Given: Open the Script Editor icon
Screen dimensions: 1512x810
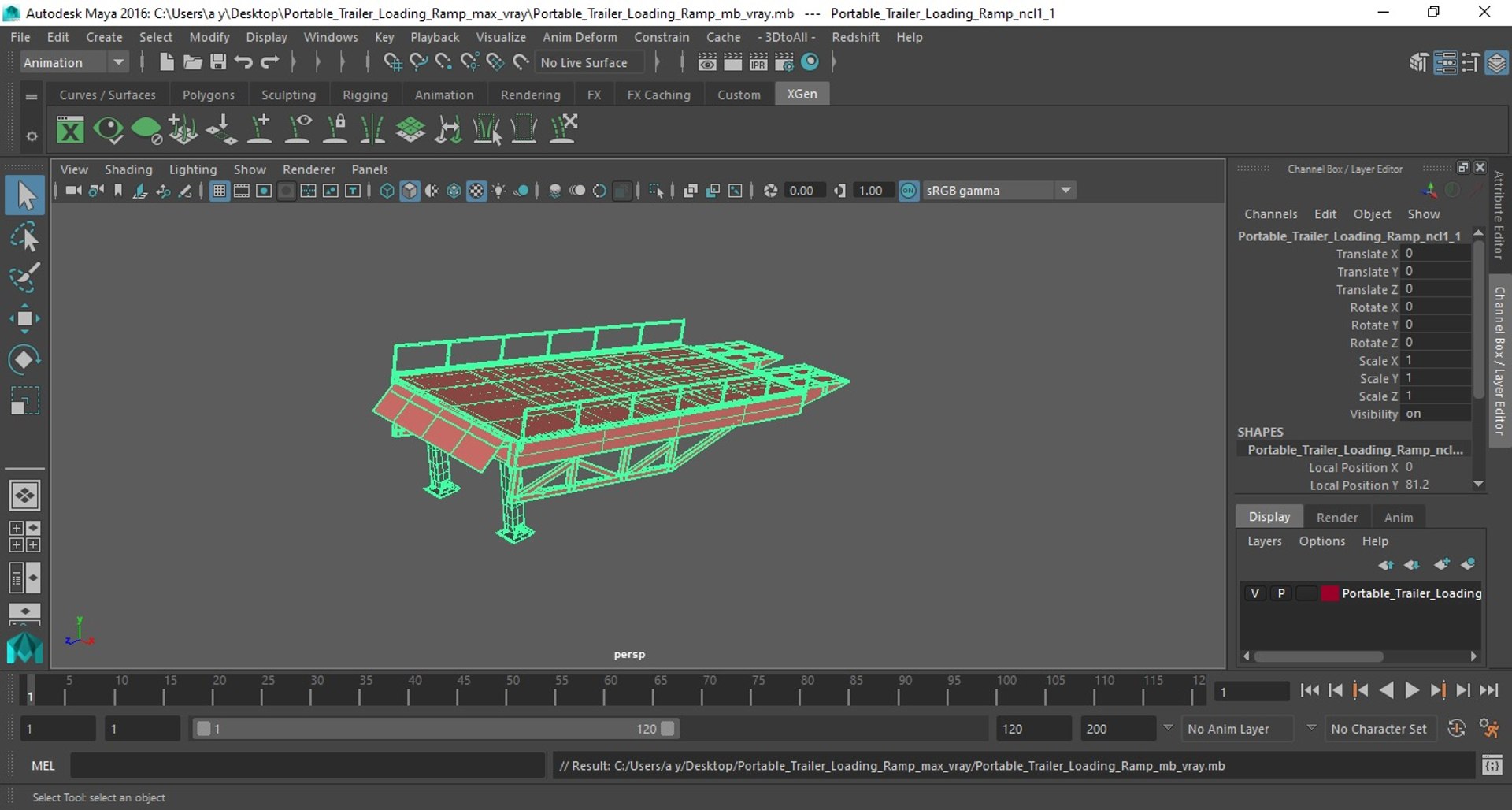Looking at the screenshot, I should pos(1492,765).
